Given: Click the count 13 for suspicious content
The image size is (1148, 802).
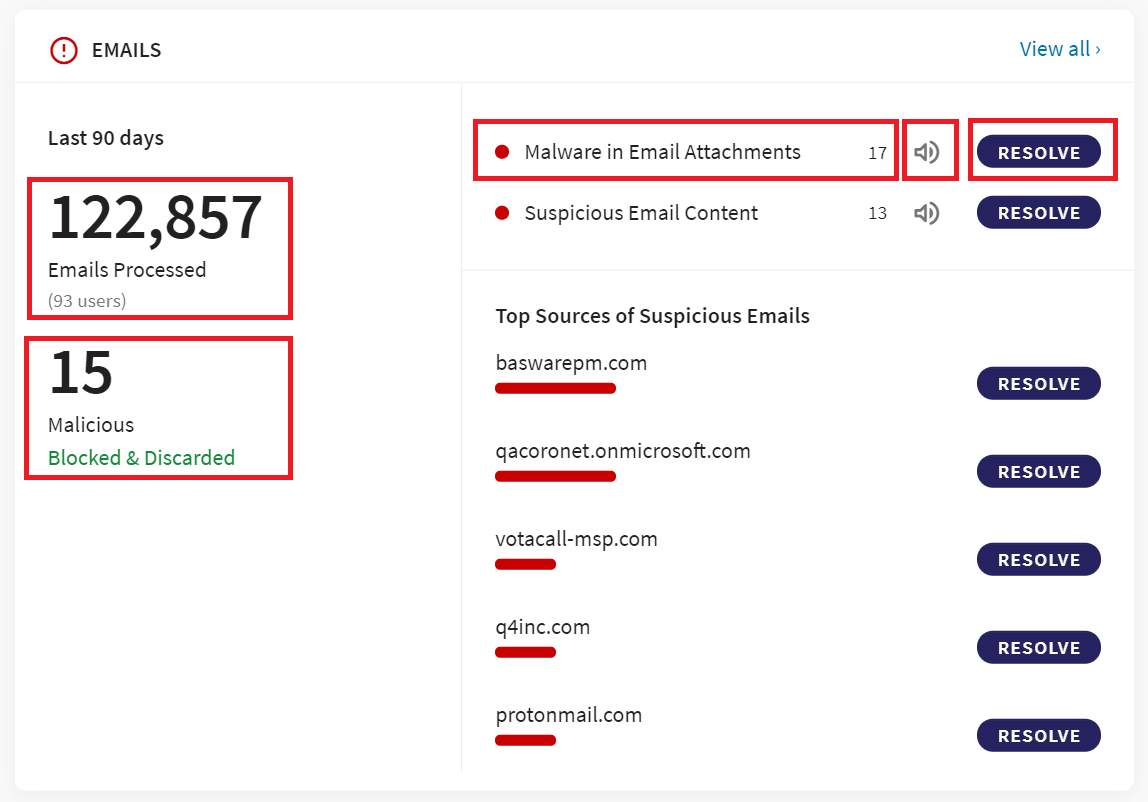Looking at the screenshot, I should click(877, 213).
